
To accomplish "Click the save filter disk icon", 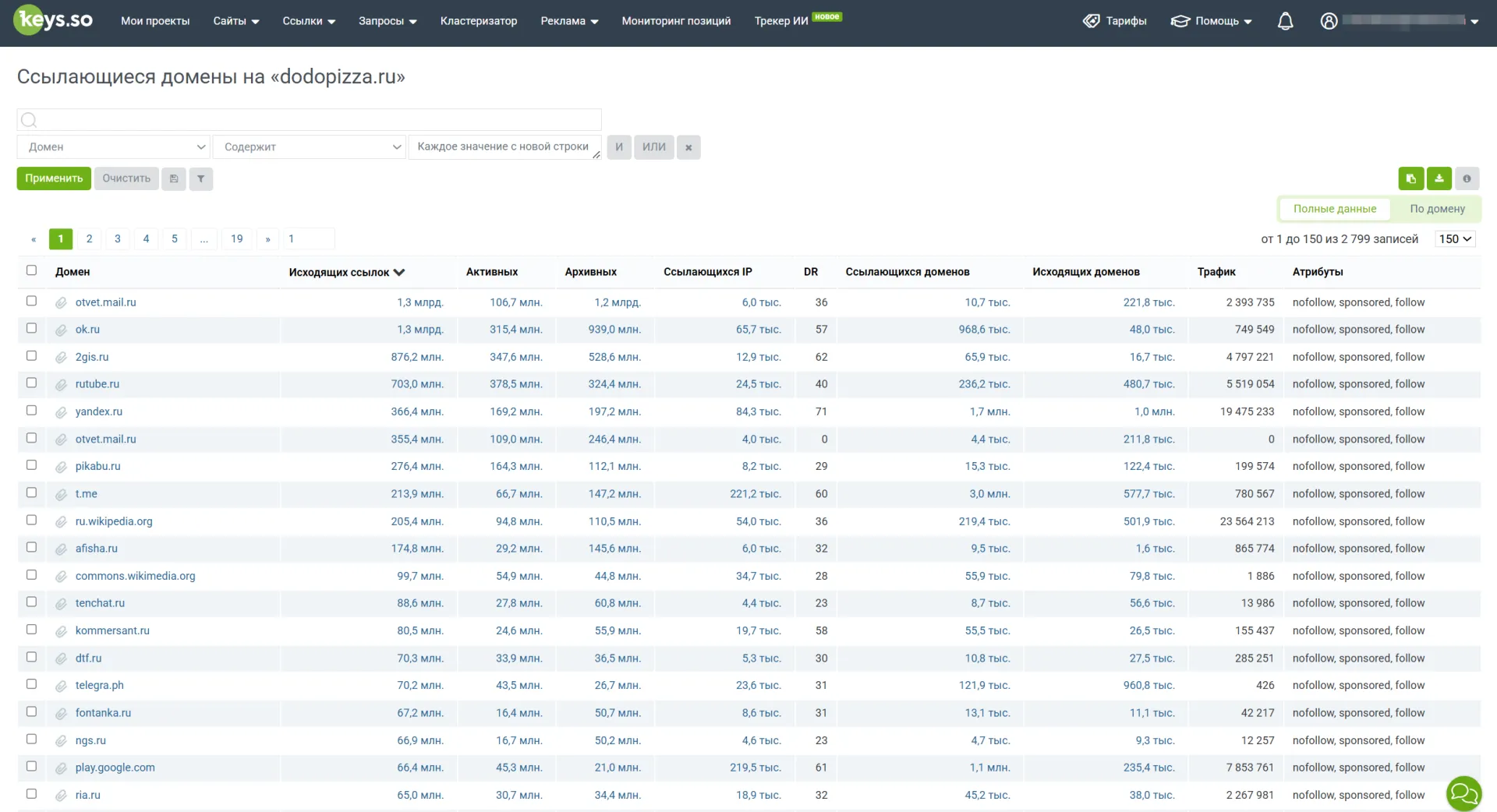I will click(174, 178).
